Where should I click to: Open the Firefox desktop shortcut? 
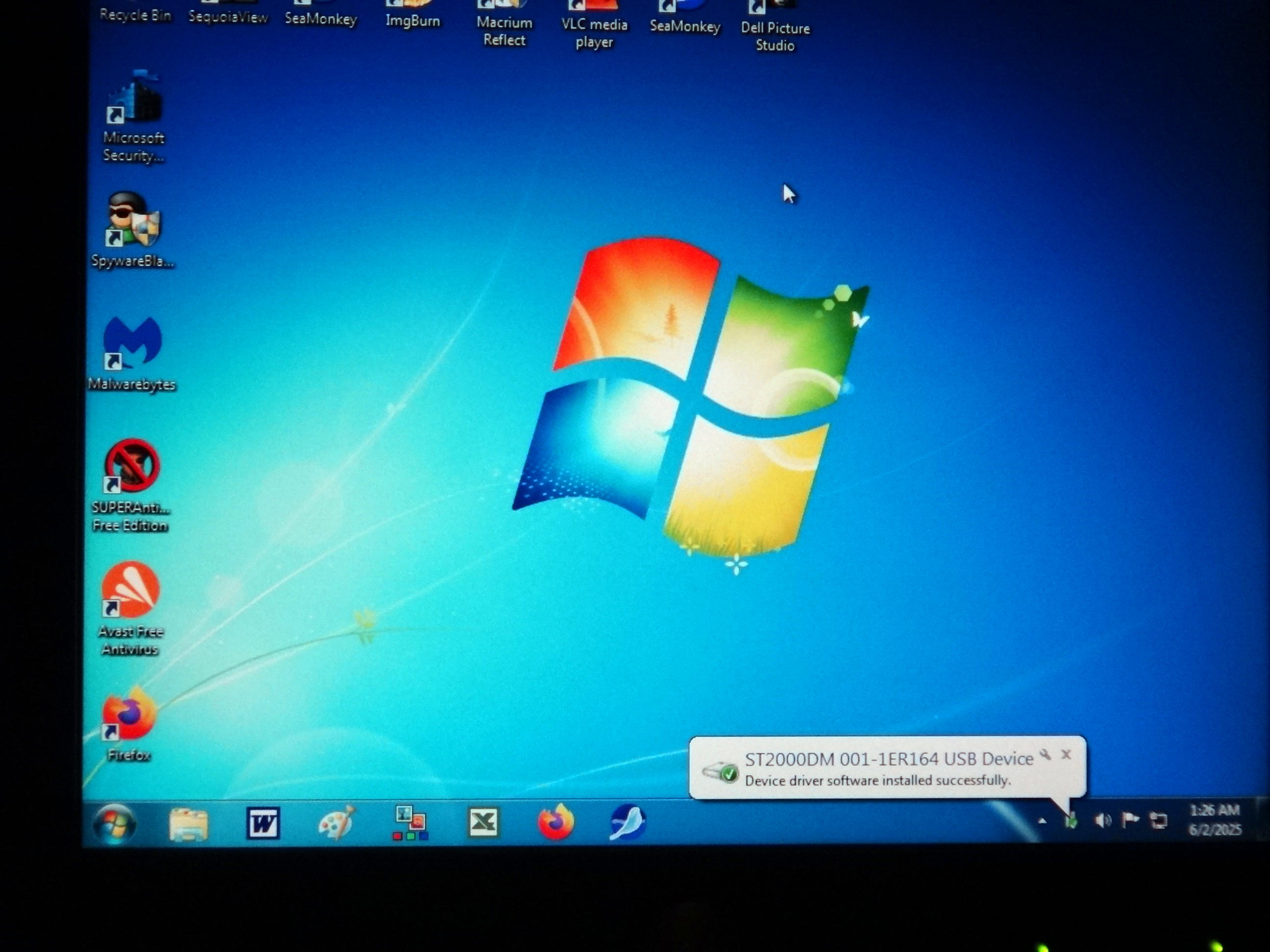(x=129, y=724)
